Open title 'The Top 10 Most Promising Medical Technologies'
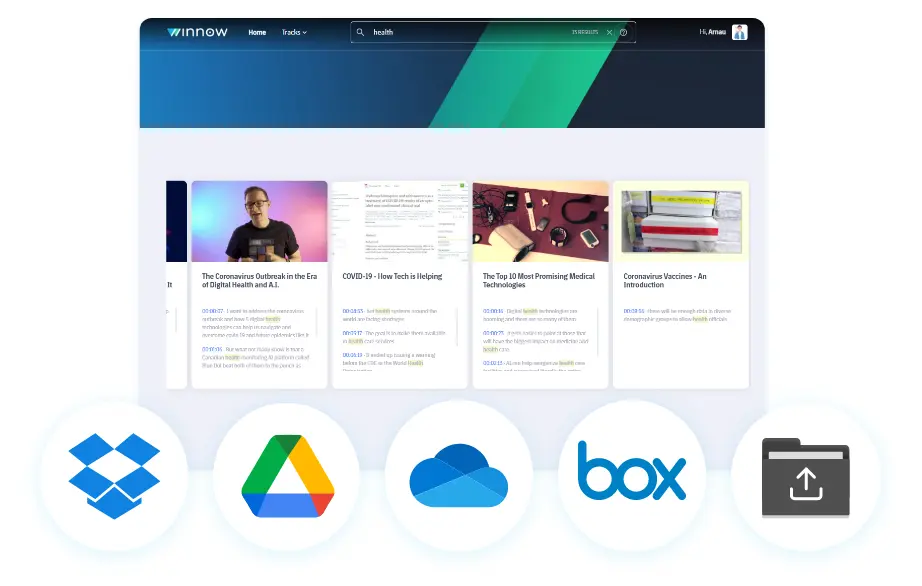This screenshot has height=586, width=922. [539, 280]
